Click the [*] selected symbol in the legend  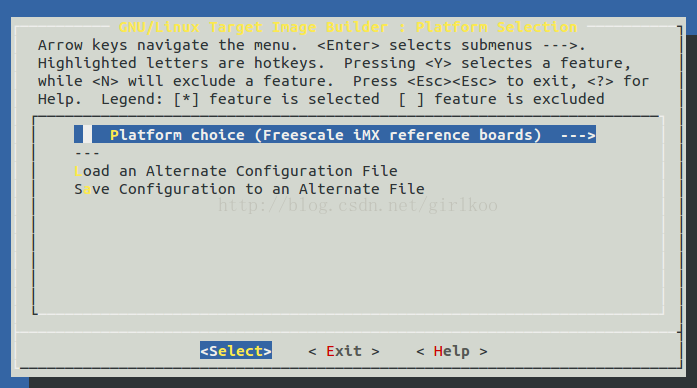(x=186, y=99)
